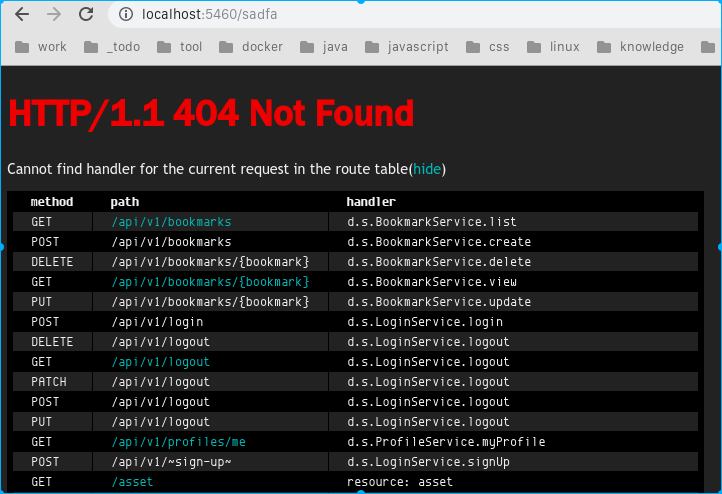Click the method column header
Screen dimensions: 722x494
coord(52,202)
